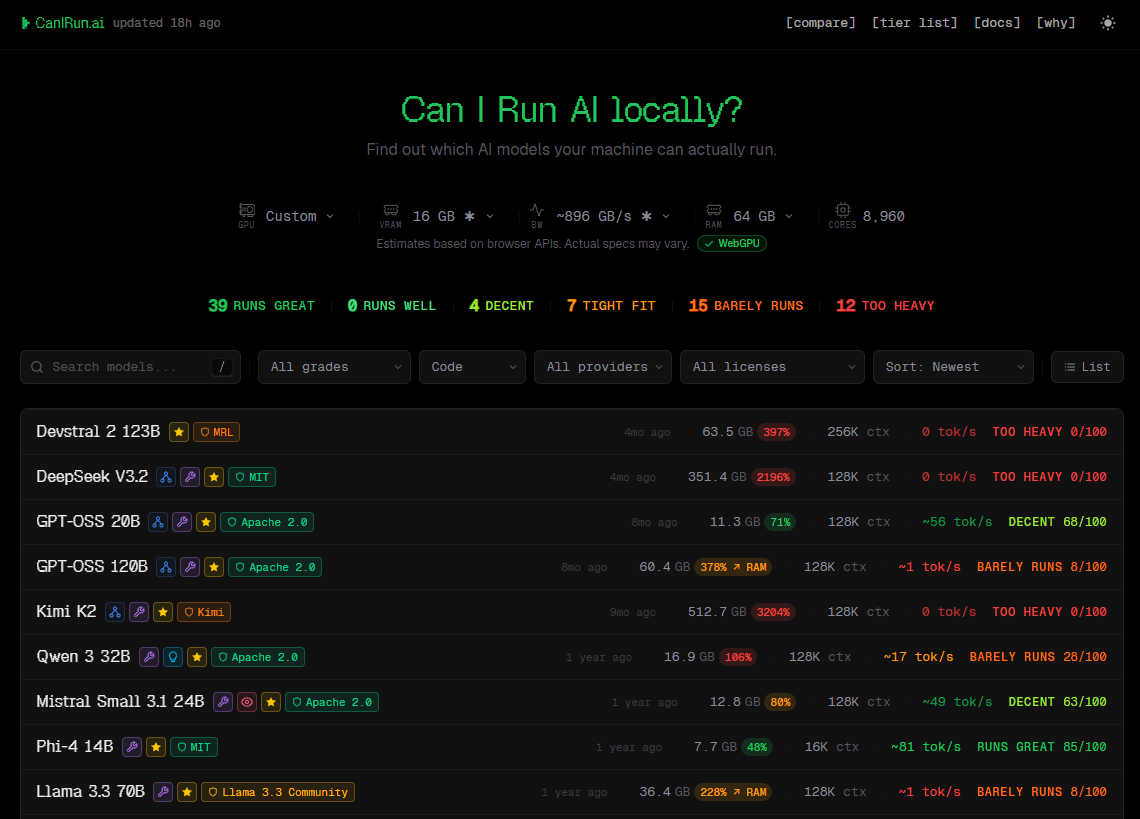Open the All licenses dropdown
The width and height of the screenshot is (1140, 819).
click(772, 367)
